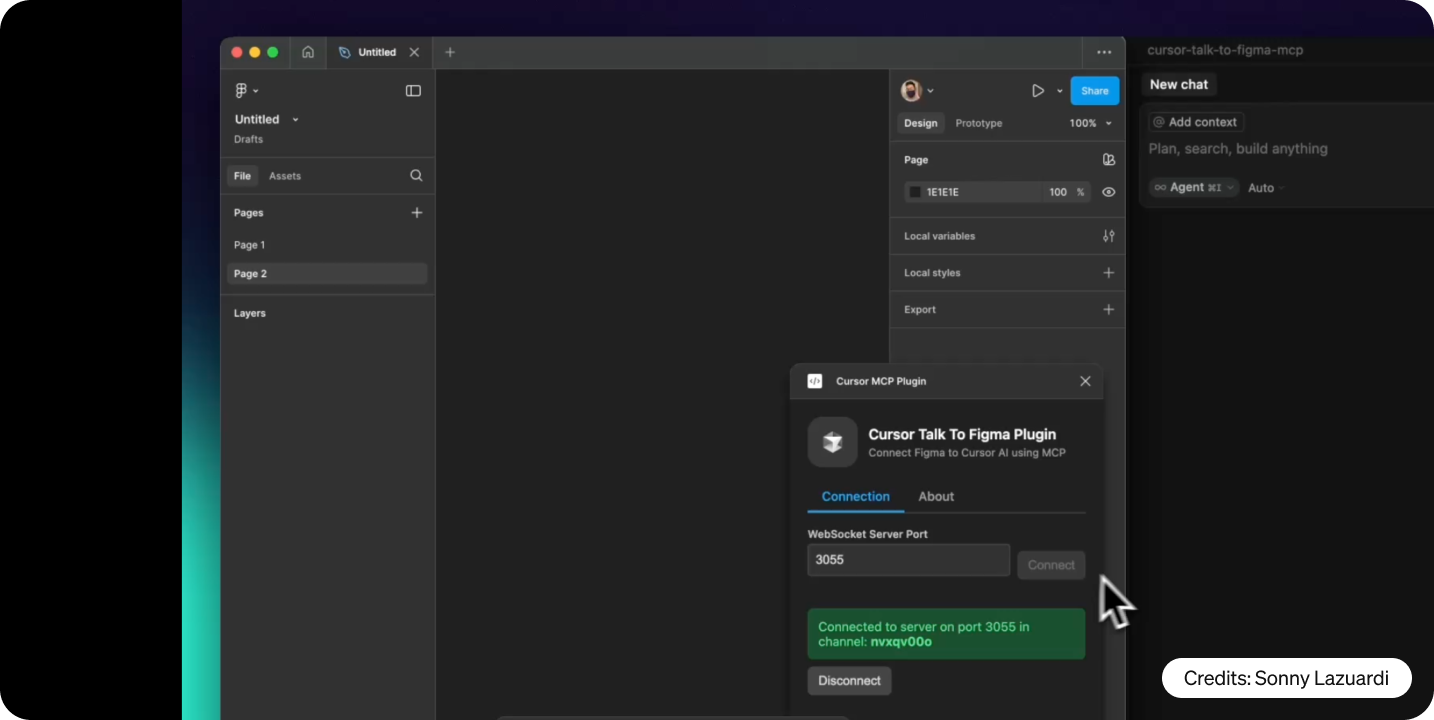Open the present options dropdown arrow

(1059, 91)
